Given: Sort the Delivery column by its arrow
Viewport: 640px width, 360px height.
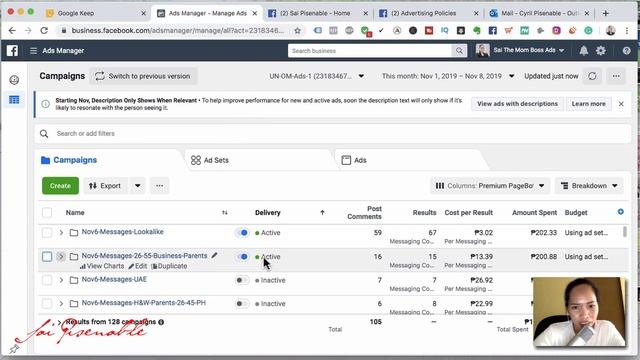Looking at the screenshot, I should click(x=322, y=213).
